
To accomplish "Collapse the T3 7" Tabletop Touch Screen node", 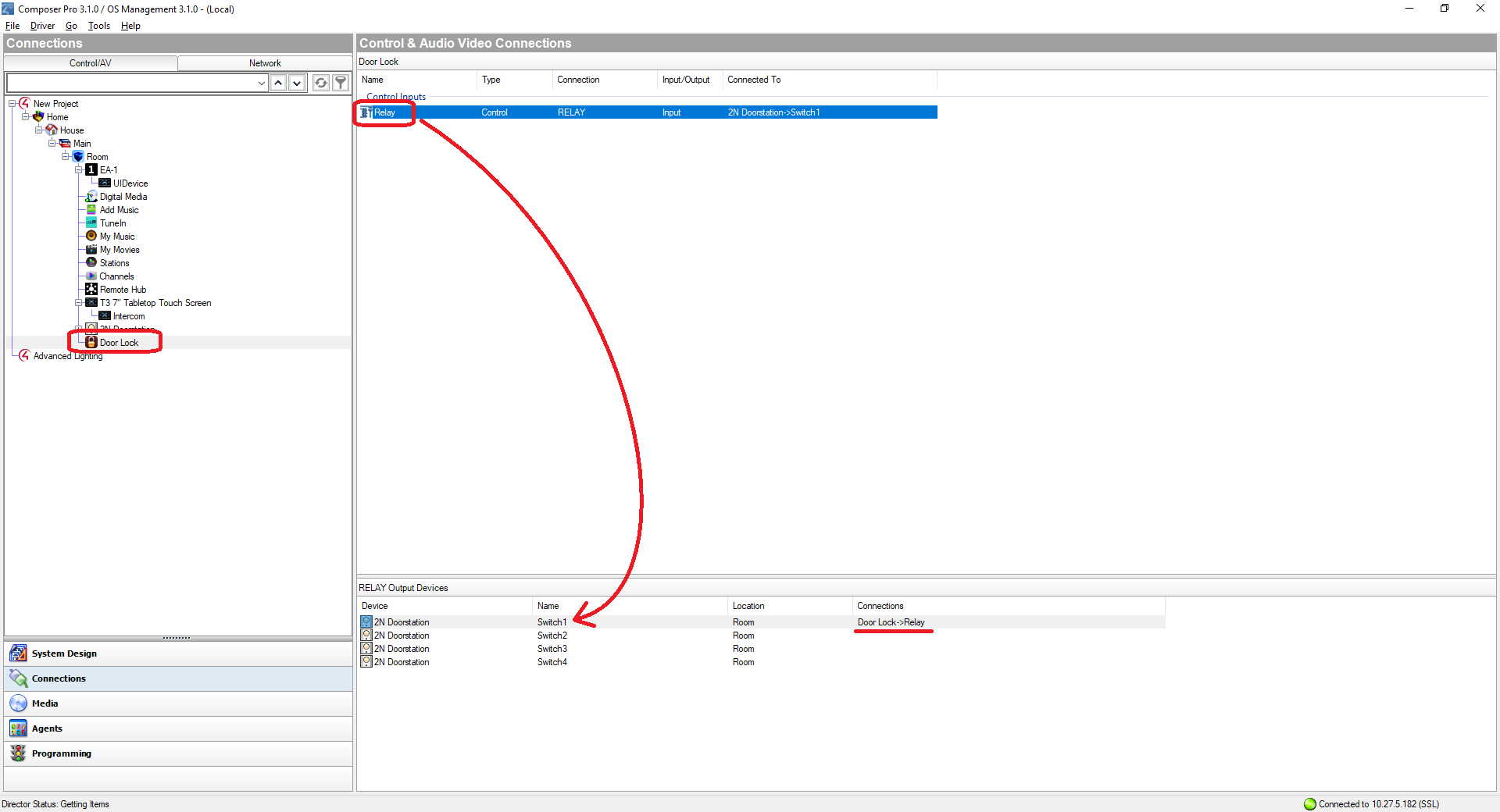I will click(x=79, y=303).
